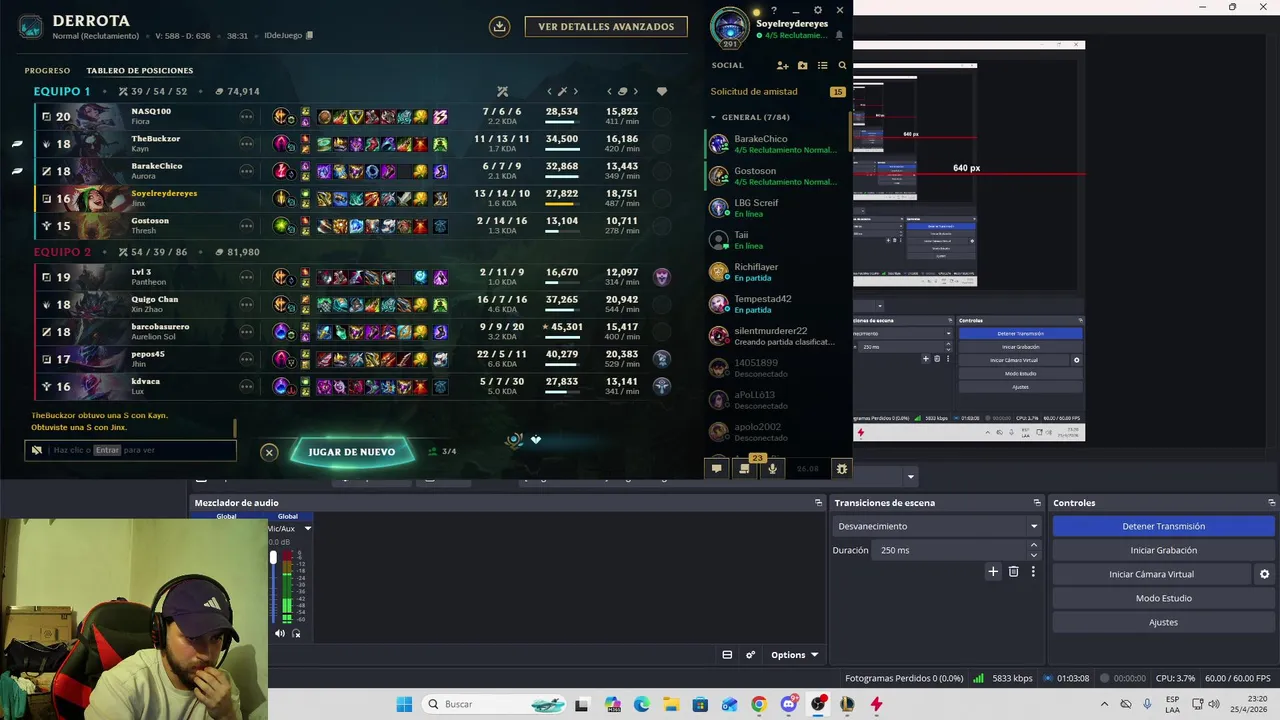Select friend Tempestad42 in social list
The height and width of the screenshot is (720, 1280).
coord(778,304)
